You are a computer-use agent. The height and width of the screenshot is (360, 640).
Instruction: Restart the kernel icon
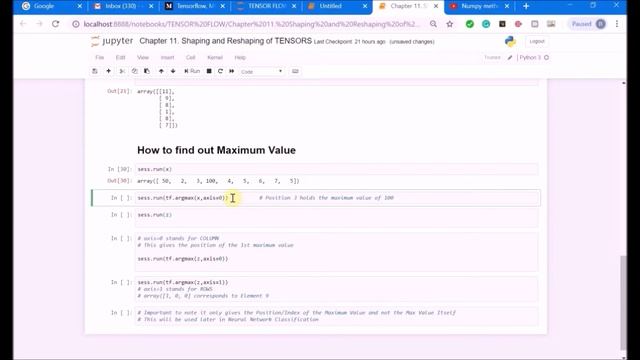(220, 71)
